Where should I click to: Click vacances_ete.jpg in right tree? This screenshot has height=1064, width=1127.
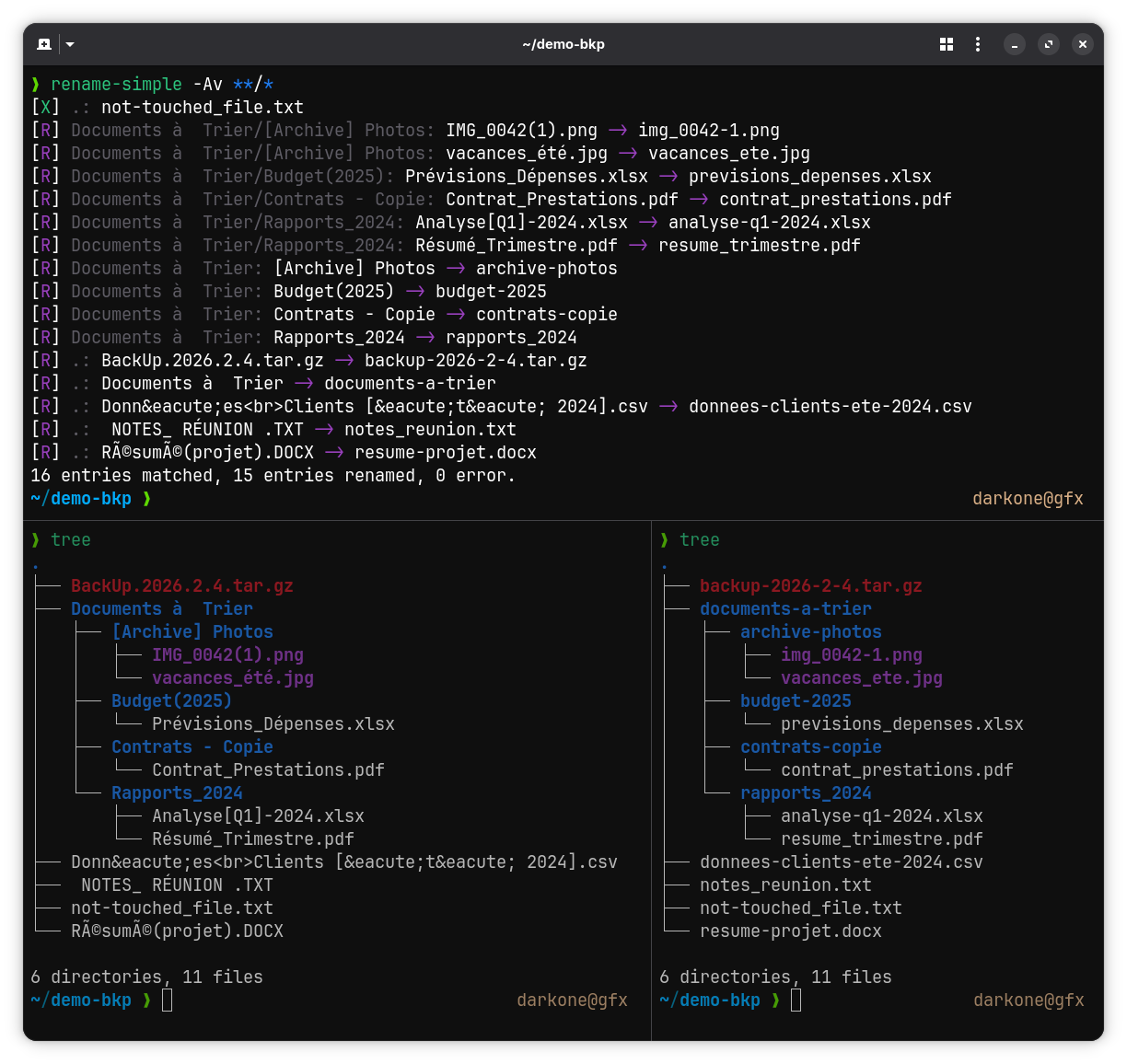(862, 678)
